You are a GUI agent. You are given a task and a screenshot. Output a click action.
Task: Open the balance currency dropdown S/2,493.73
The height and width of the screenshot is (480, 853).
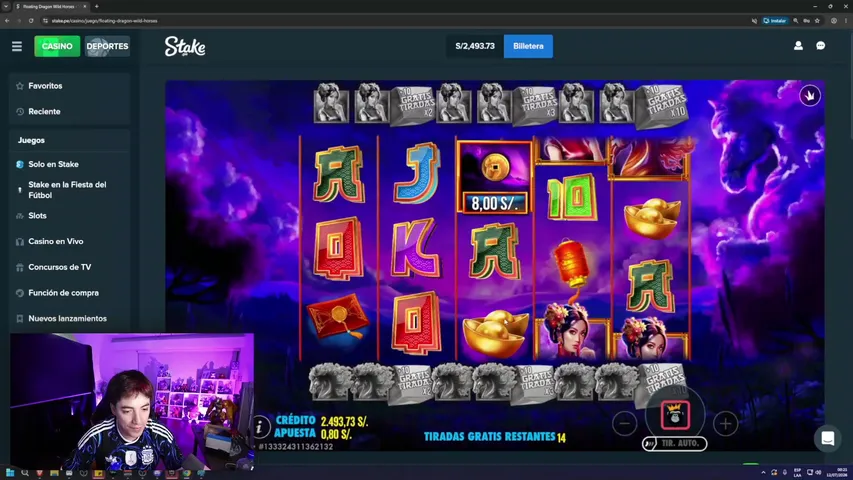pos(475,46)
